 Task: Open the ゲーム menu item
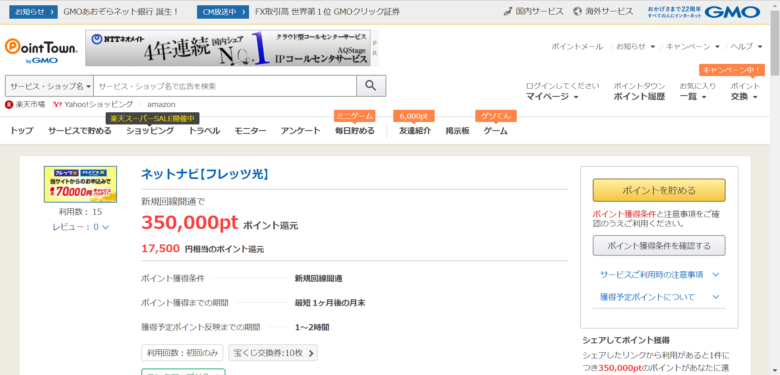(x=495, y=131)
